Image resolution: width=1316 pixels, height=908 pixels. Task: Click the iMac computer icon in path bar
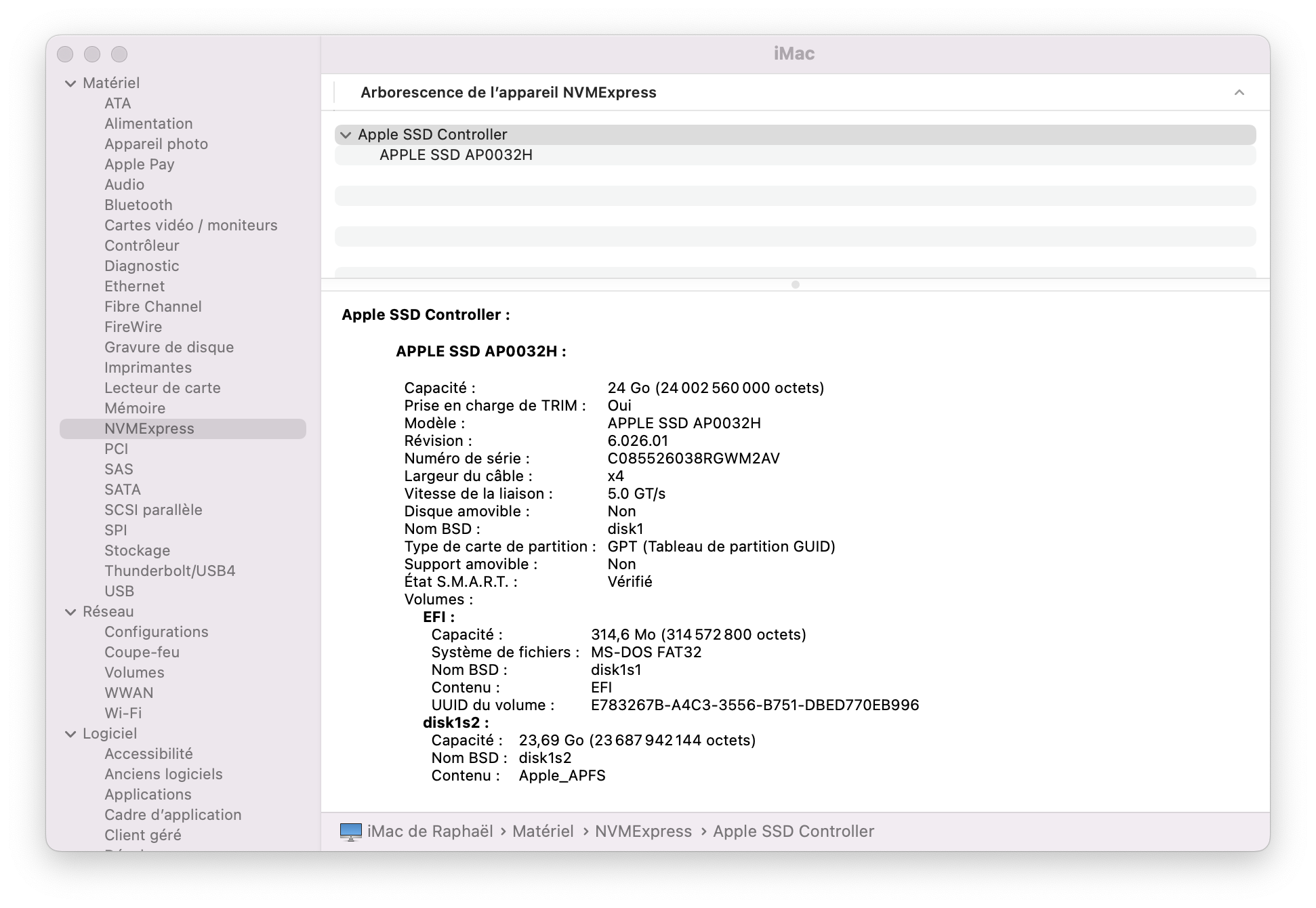coord(350,831)
